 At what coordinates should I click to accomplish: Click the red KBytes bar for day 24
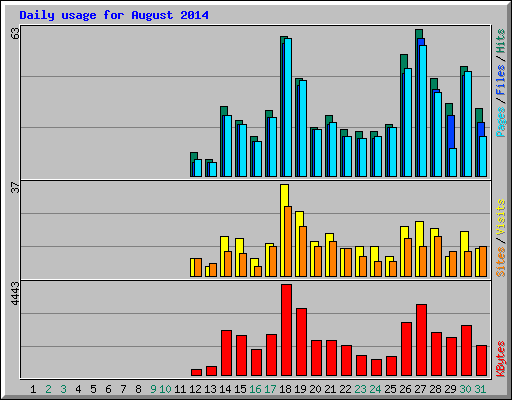pyautogui.click(x=376, y=368)
